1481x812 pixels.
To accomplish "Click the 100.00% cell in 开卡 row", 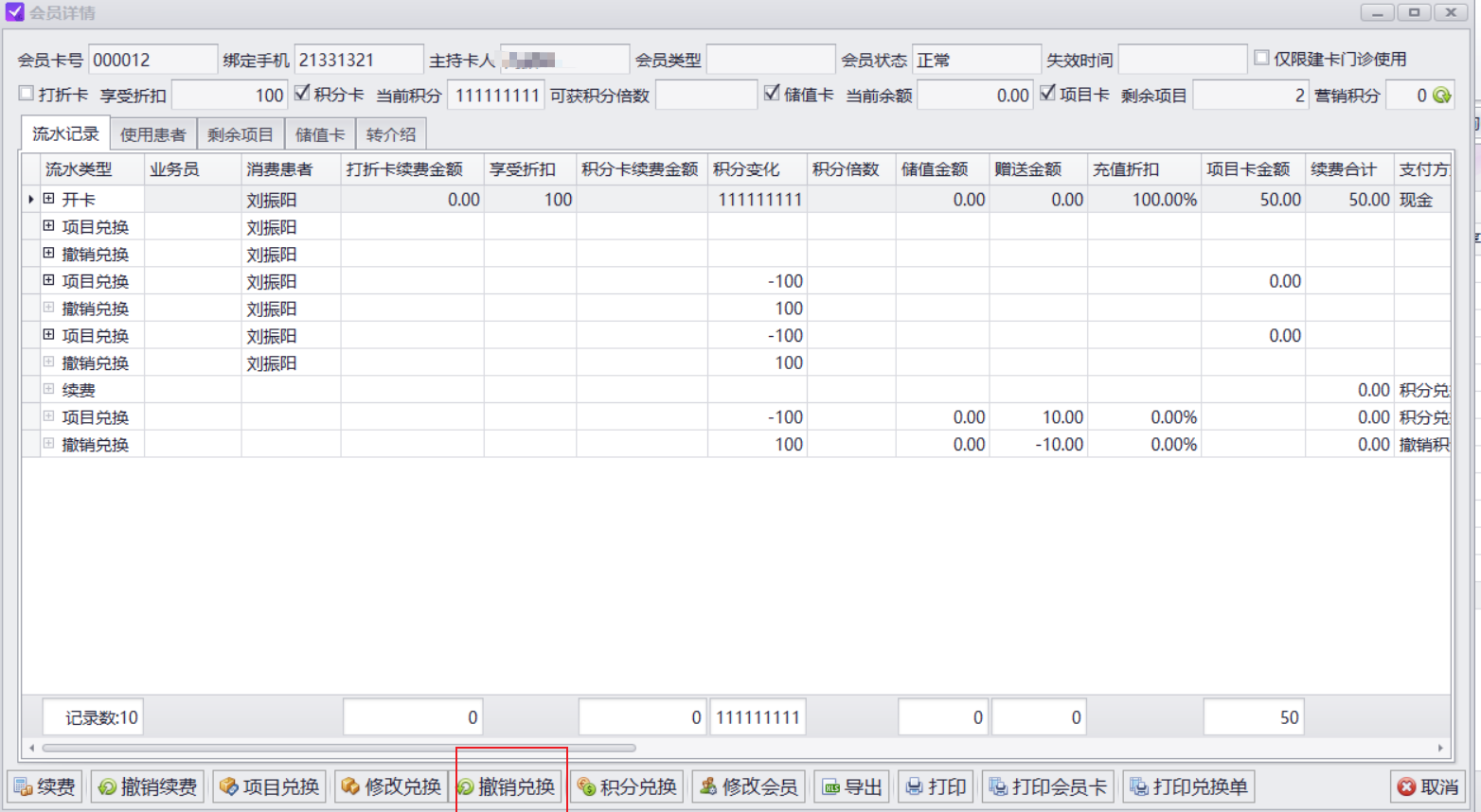I will [x=1144, y=200].
